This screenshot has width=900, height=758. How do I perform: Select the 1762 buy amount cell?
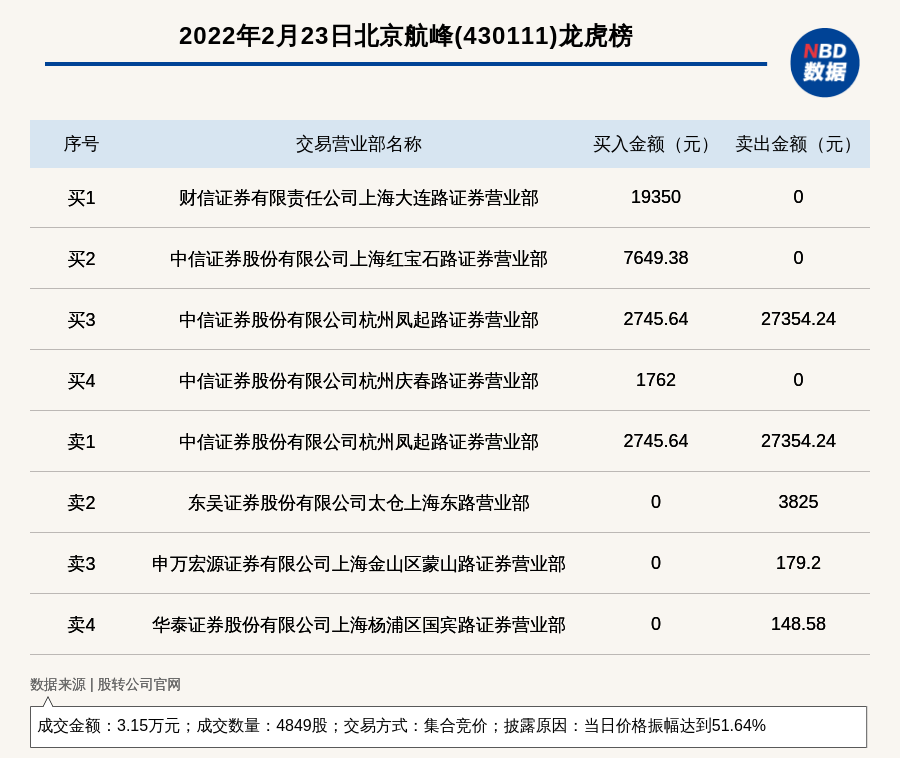click(655, 380)
